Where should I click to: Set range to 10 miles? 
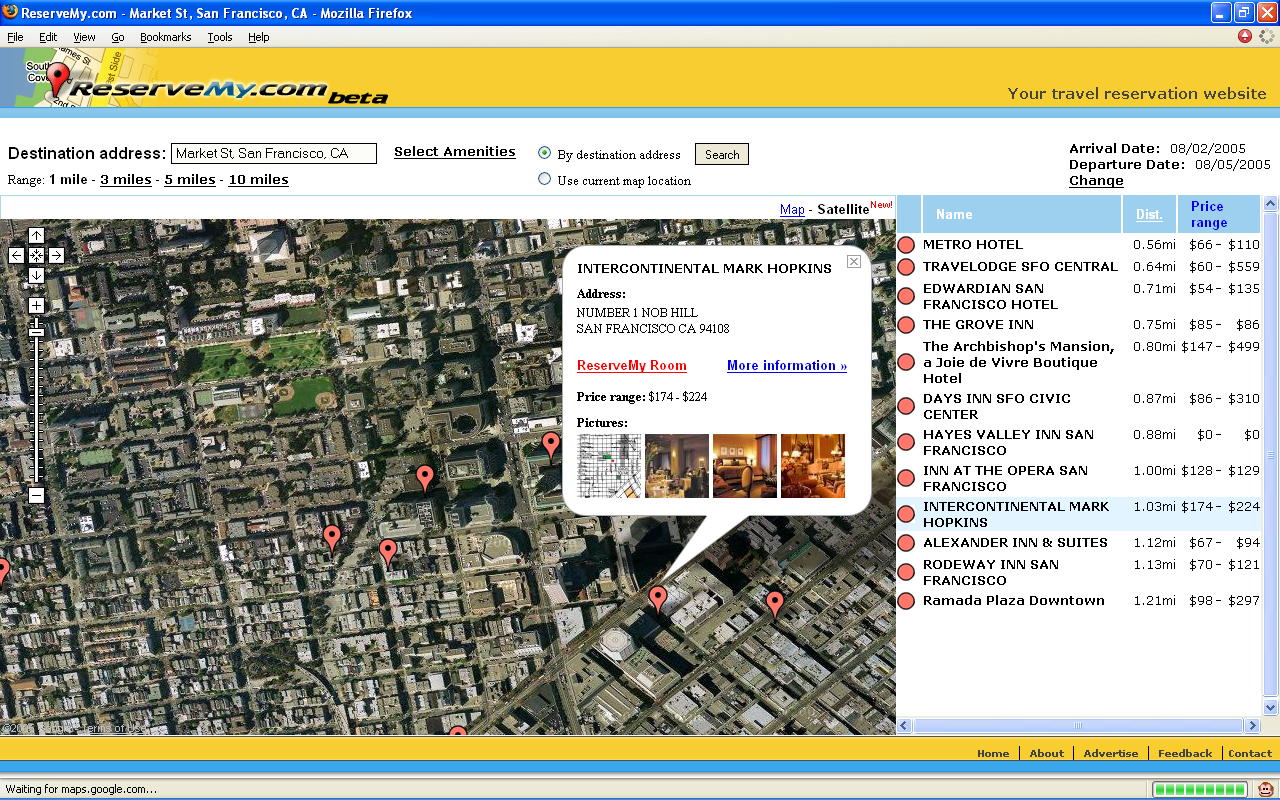click(259, 180)
